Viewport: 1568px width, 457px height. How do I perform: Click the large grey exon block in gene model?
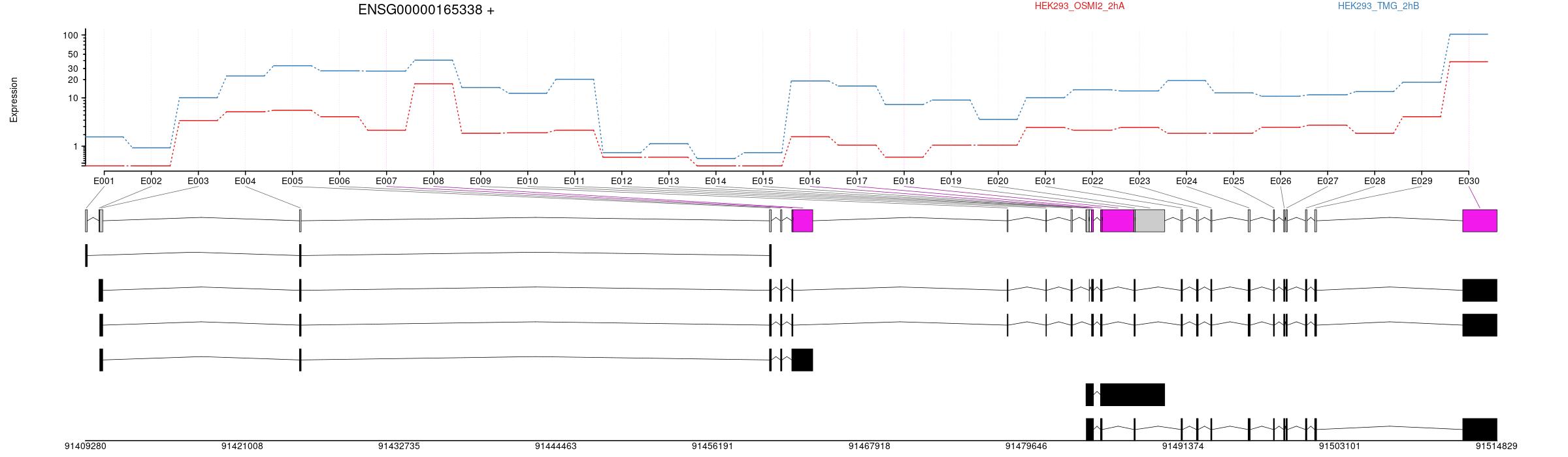[1149, 221]
